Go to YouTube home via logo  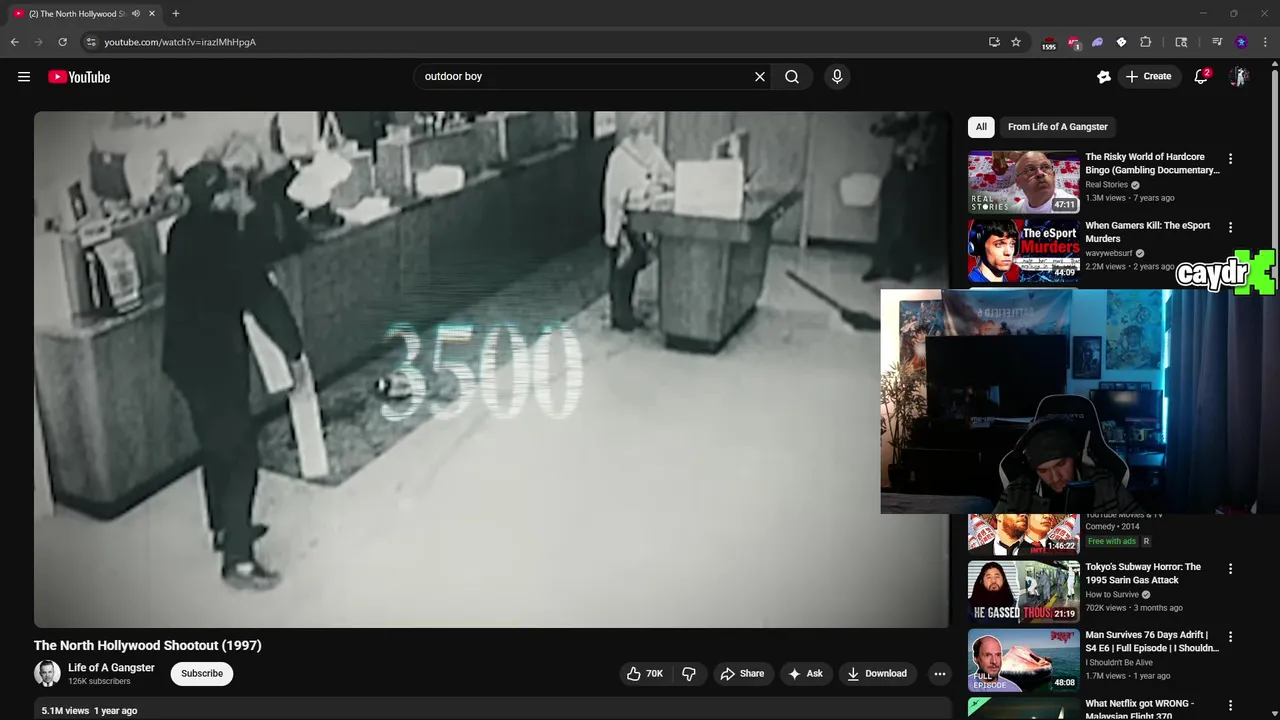pyautogui.click(x=79, y=77)
